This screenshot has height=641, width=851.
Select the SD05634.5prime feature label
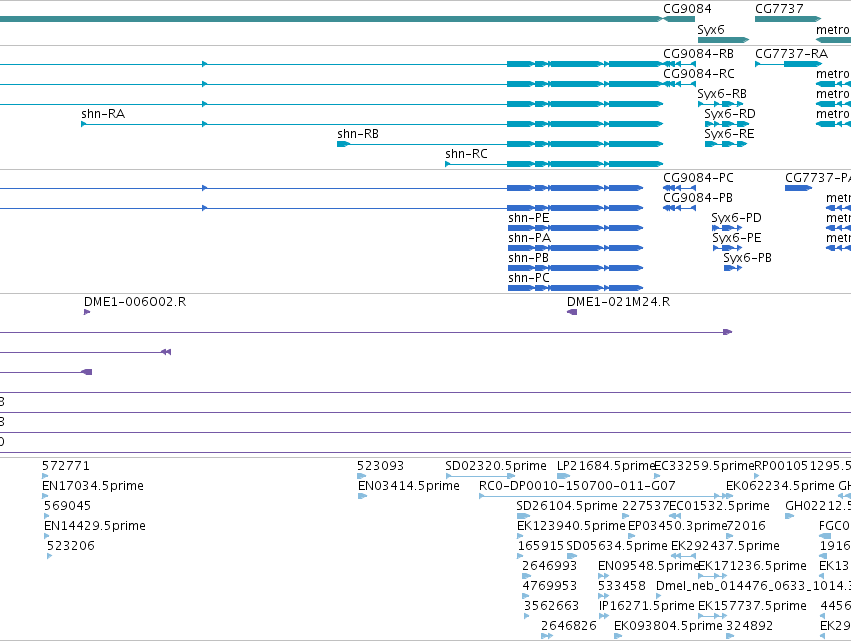[617, 546]
